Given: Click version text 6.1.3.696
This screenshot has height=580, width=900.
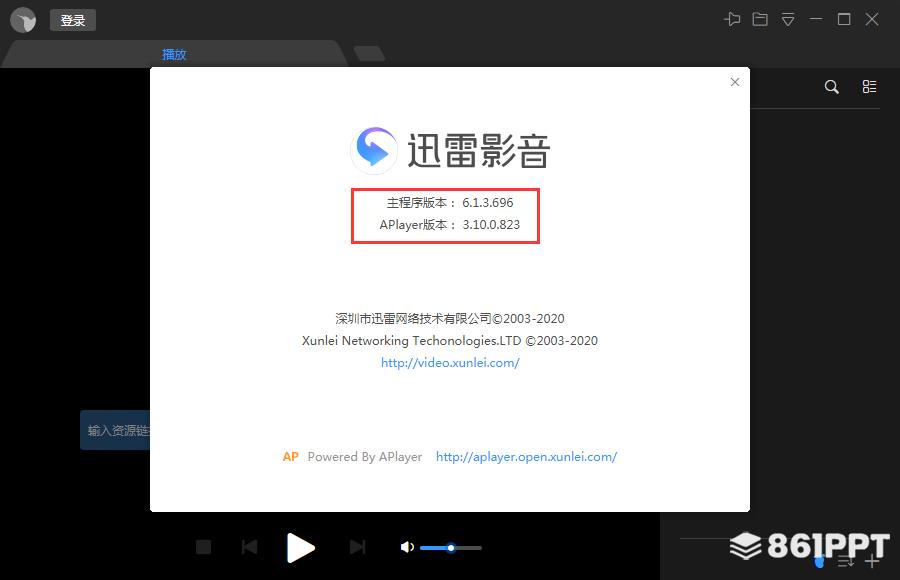Looking at the screenshot, I should (487, 203).
